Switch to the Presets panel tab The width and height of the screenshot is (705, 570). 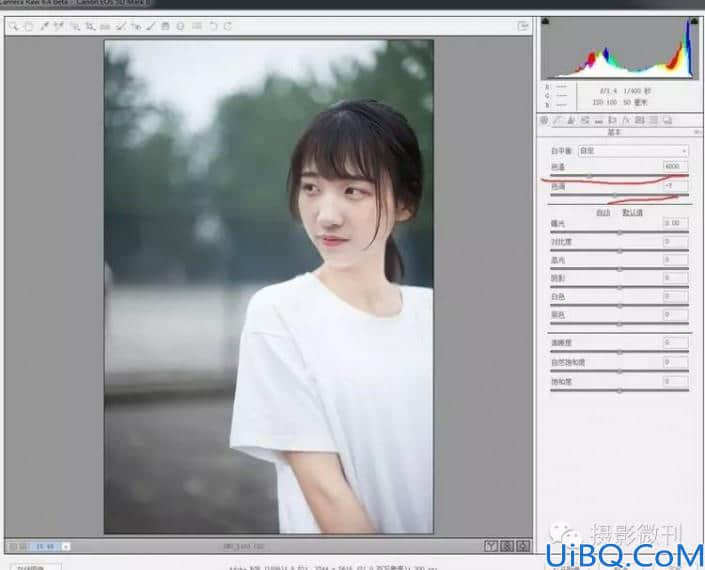pyautogui.click(x=654, y=120)
